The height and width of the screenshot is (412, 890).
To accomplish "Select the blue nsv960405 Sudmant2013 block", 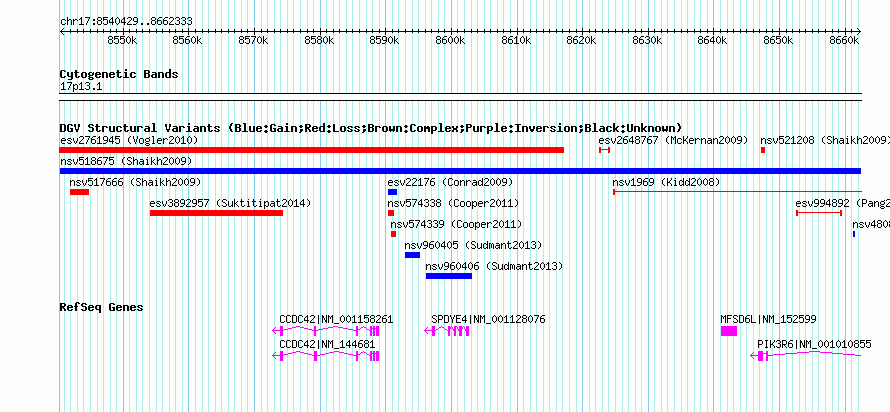I will (413, 255).
